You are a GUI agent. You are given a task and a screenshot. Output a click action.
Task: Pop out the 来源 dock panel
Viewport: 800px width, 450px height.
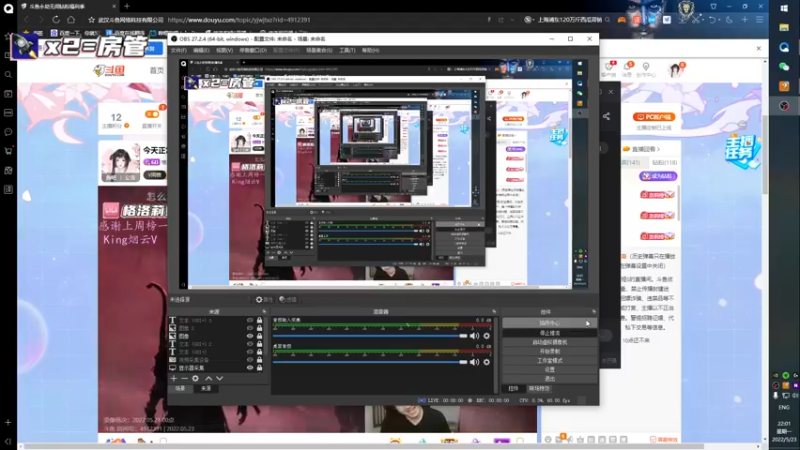click(264, 311)
